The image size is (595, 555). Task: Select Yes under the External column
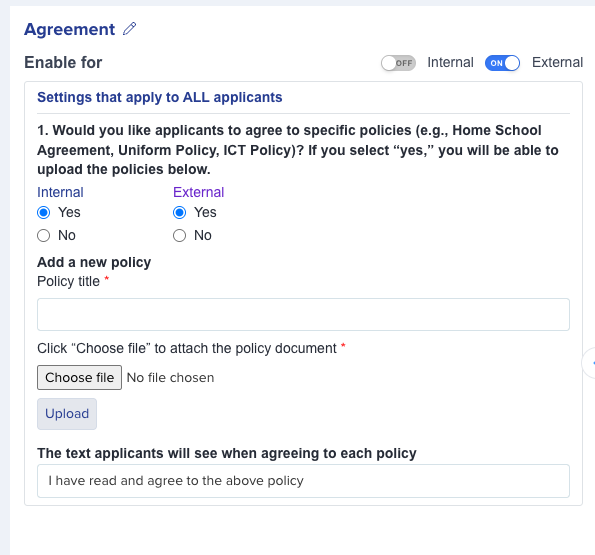[179, 212]
